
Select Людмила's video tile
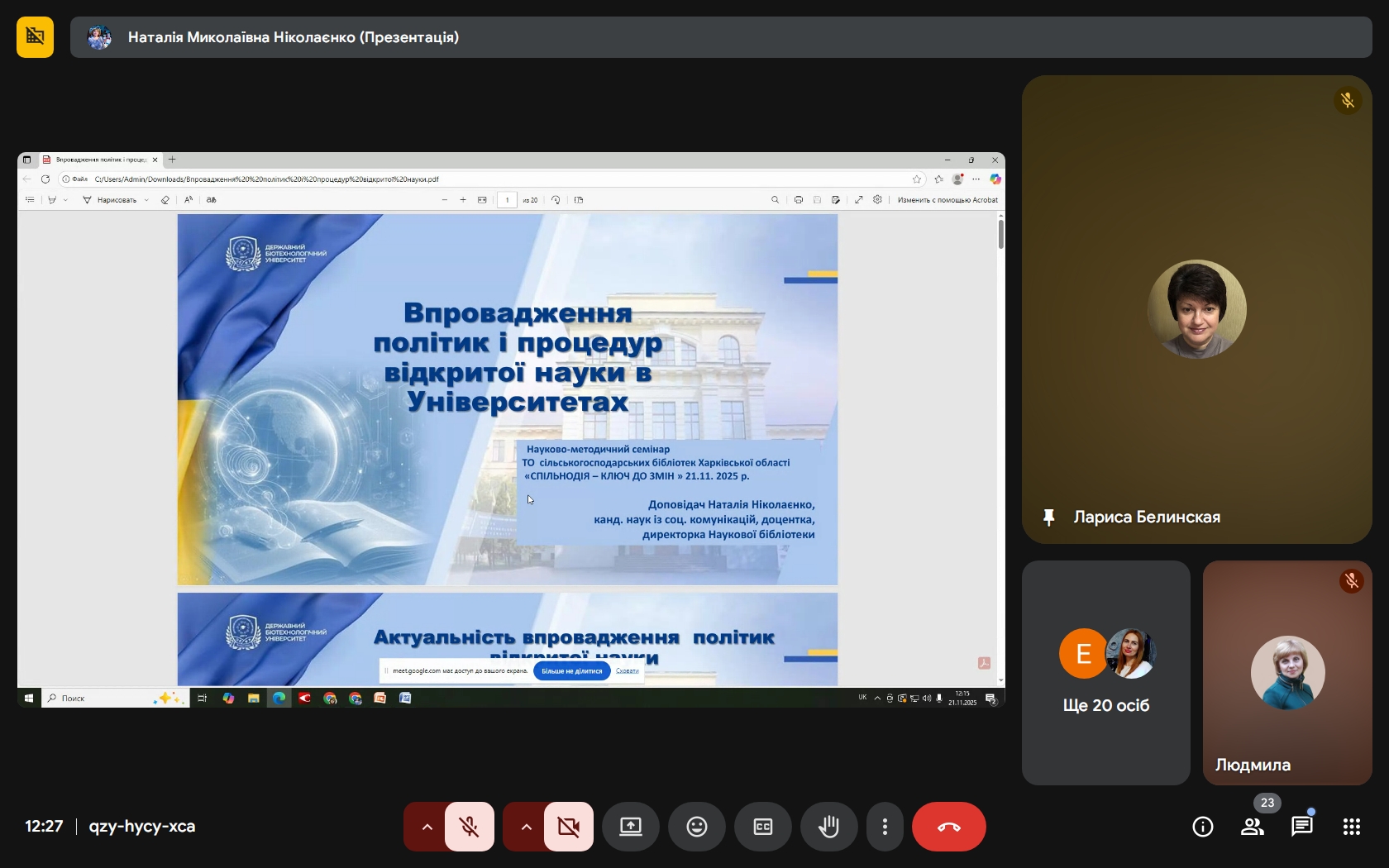coord(1286,673)
